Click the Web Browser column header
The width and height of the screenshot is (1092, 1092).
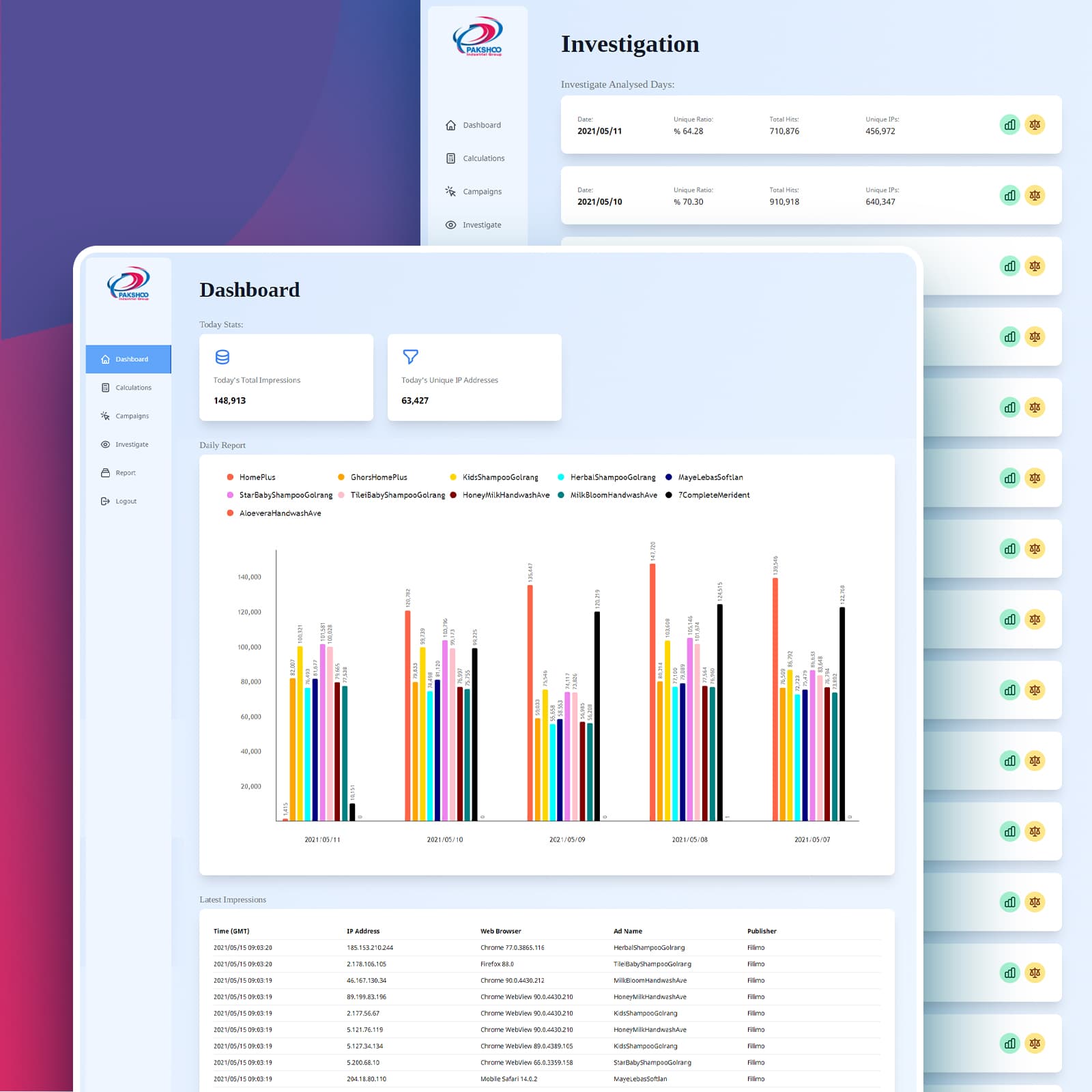pyautogui.click(x=500, y=931)
